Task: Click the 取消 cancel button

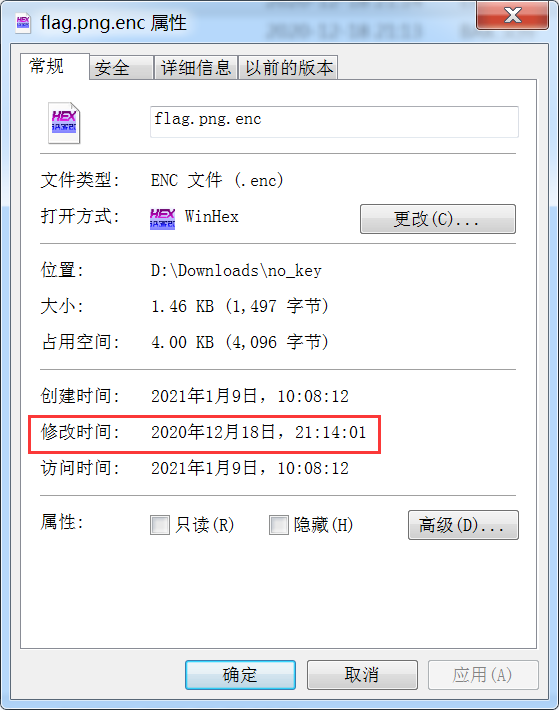Action: coord(362,675)
